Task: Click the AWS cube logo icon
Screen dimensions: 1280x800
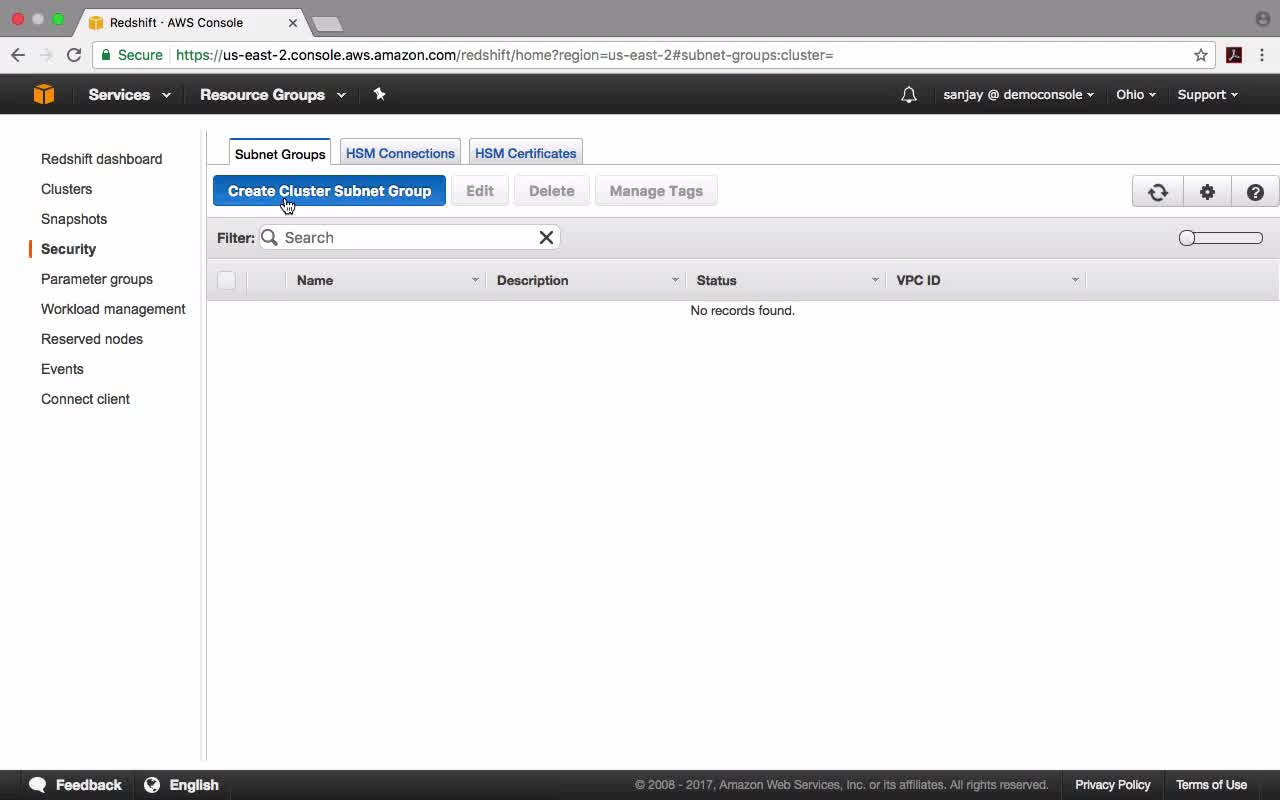Action: (x=44, y=94)
